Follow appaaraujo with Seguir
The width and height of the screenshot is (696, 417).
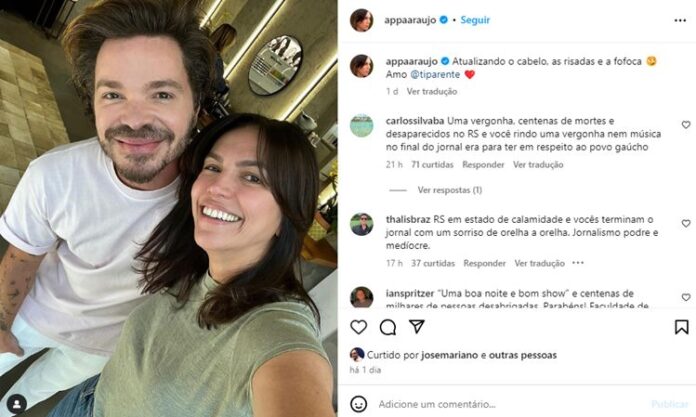475,20
